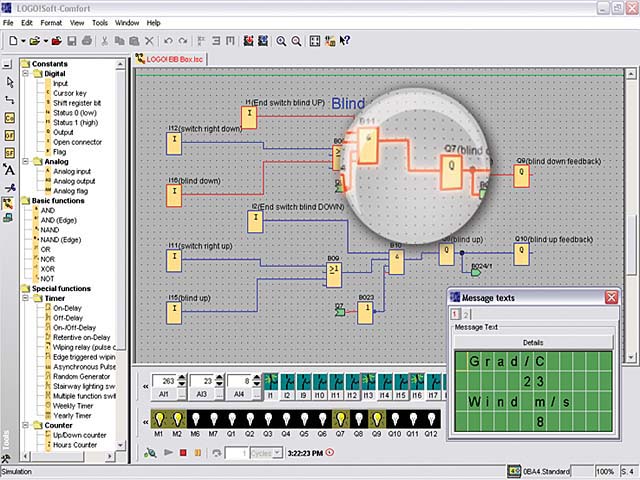
Task: Open the Tools menu
Action: click(100, 22)
